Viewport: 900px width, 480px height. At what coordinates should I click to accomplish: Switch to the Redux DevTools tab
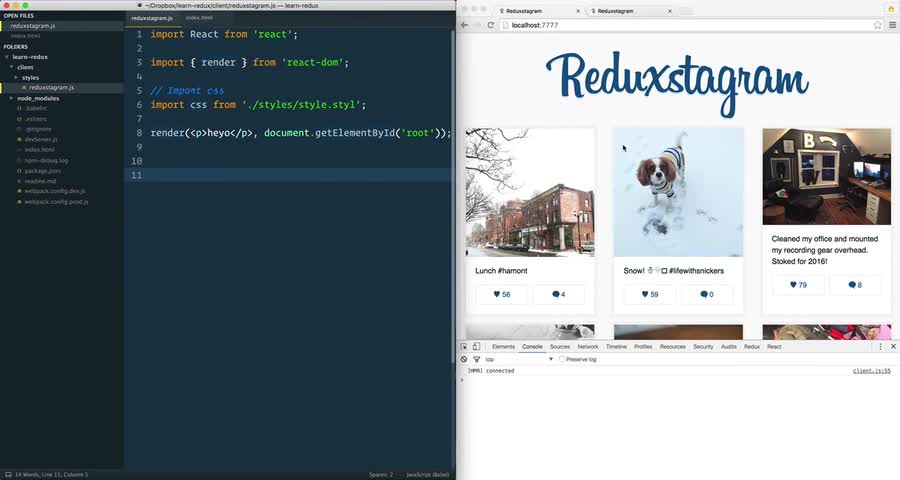752,347
